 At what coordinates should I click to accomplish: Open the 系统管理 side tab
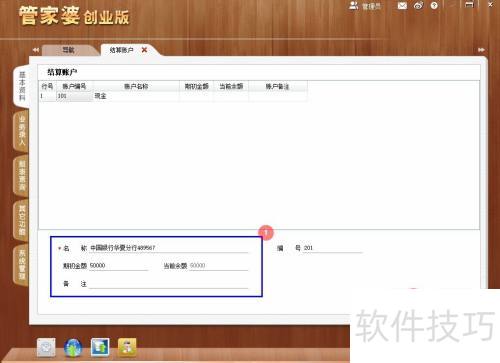pyautogui.click(x=22, y=265)
